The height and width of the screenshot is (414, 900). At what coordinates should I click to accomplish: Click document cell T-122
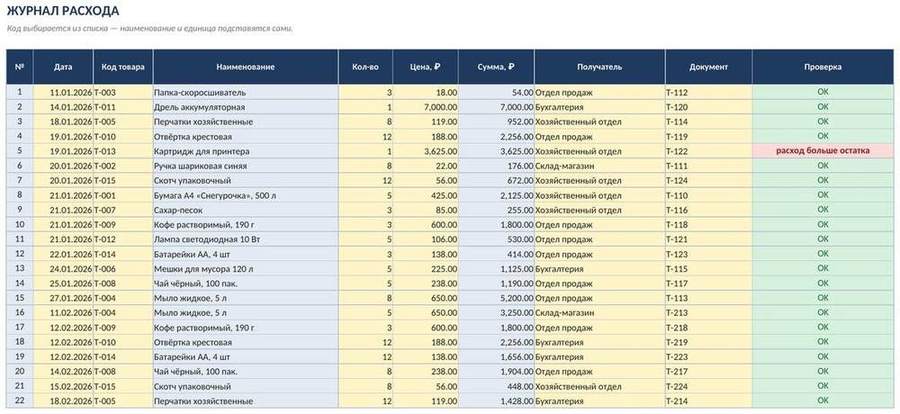point(708,151)
